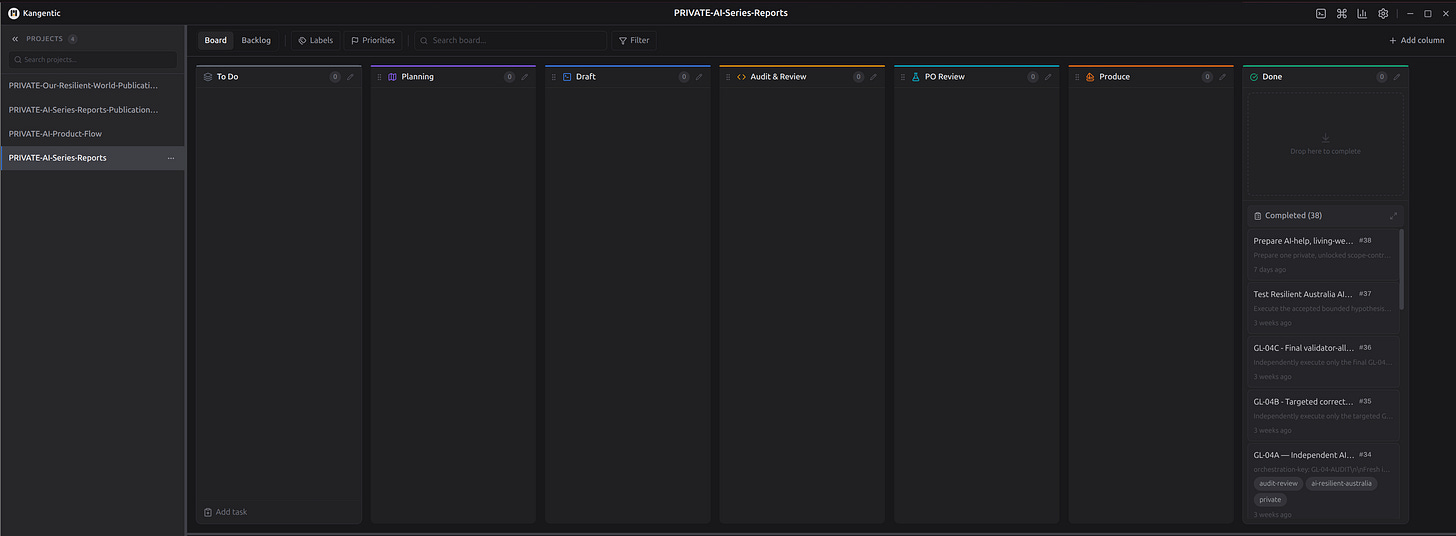
Task: Click the Drop here to complete zone
Action: click(1325, 144)
